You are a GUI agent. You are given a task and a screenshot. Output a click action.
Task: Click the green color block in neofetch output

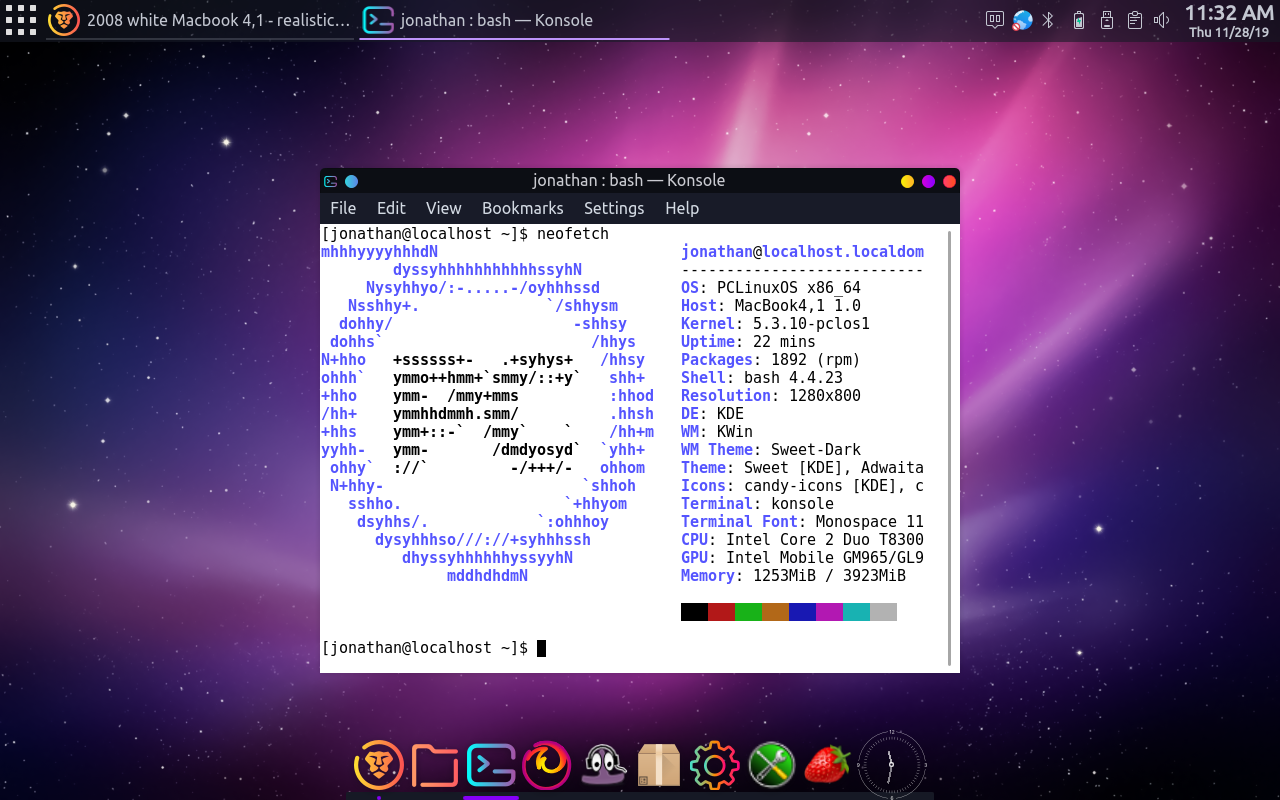748,612
